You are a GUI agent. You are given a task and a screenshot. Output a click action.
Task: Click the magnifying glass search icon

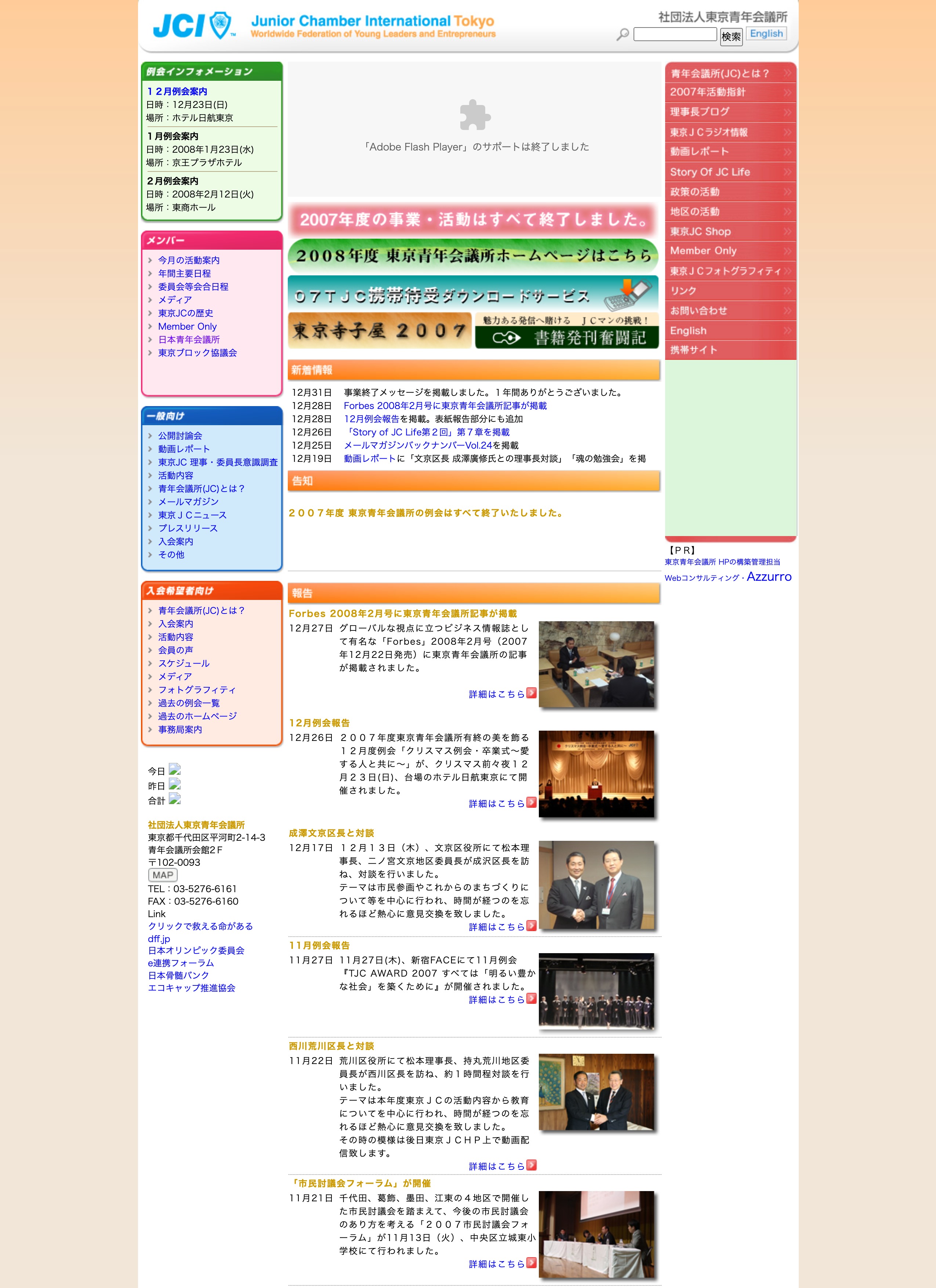[623, 35]
